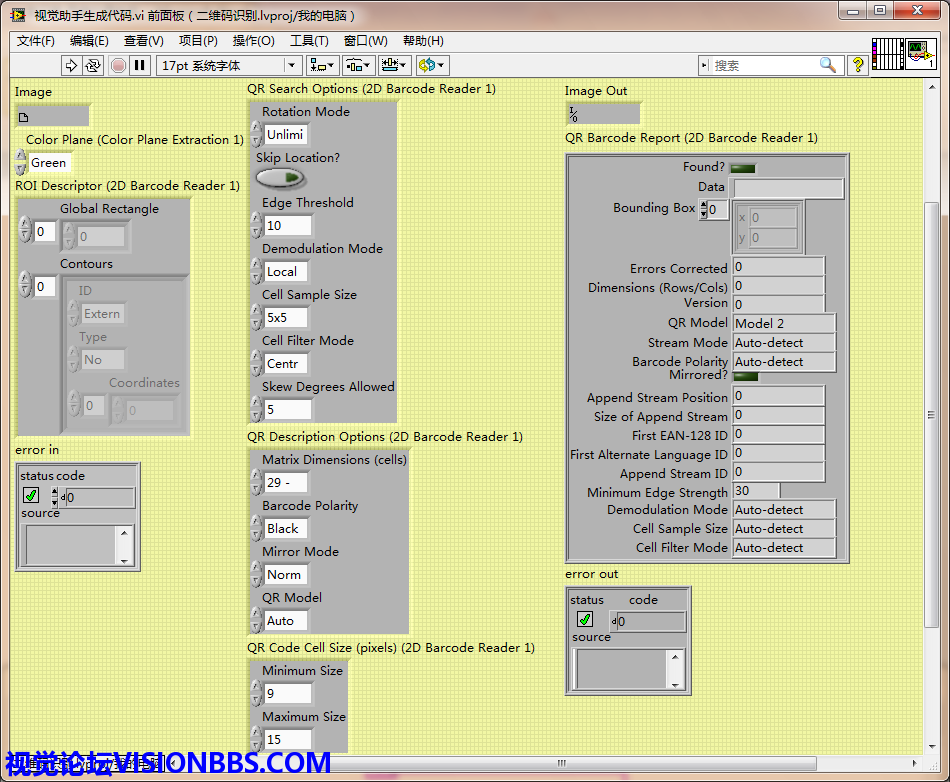This screenshot has height=782, width=950.
Task: Open the Align Objects tool
Action: click(322, 65)
